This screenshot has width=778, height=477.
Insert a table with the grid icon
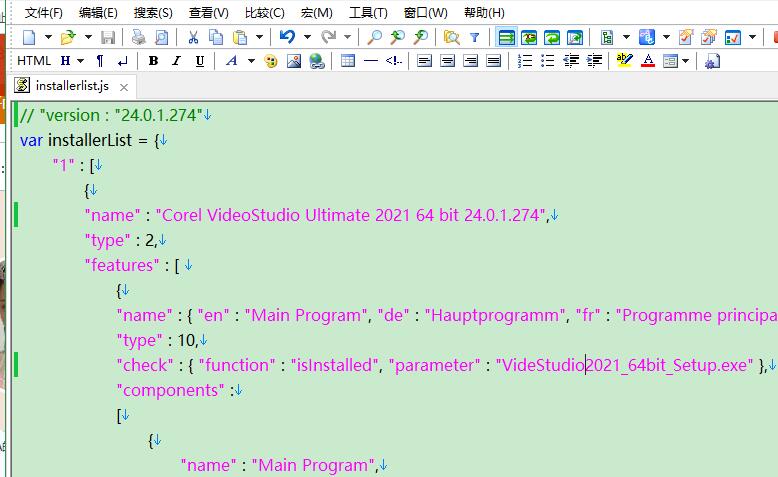pyautogui.click(x=347, y=61)
